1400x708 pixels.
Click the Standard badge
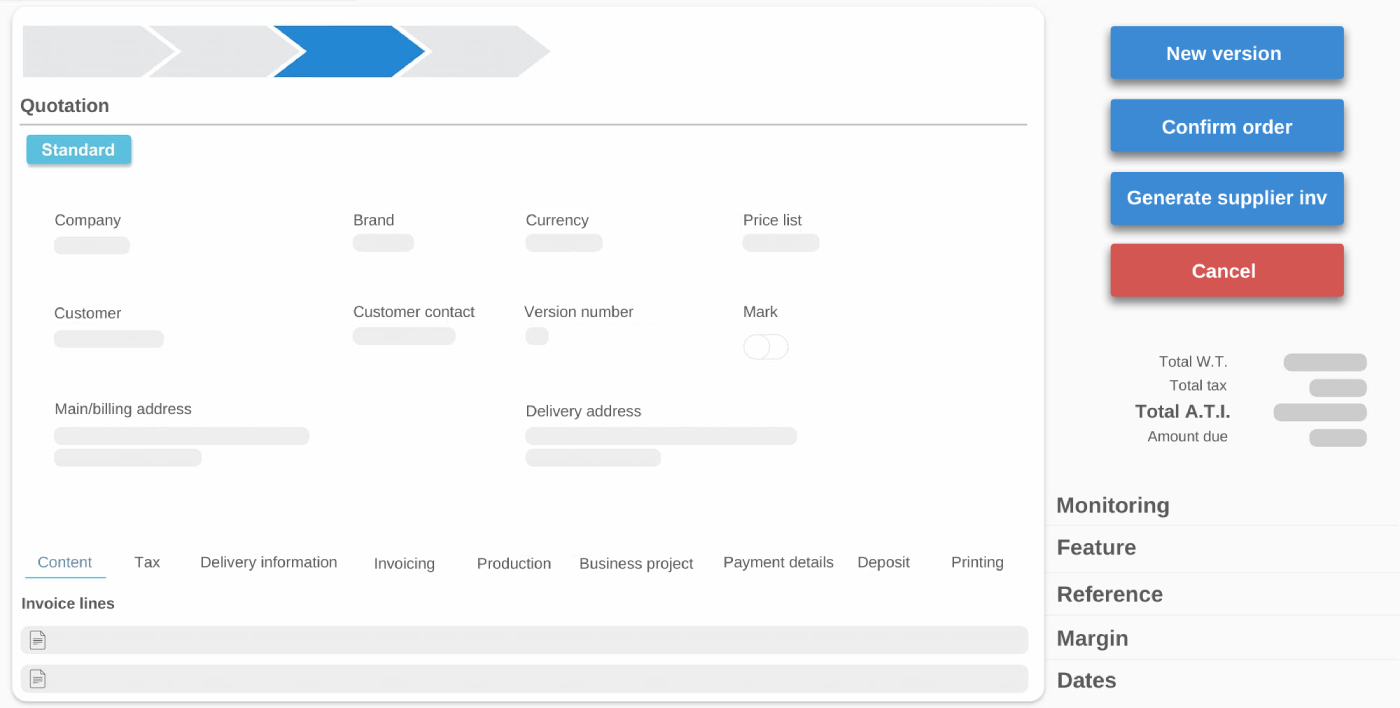78,150
